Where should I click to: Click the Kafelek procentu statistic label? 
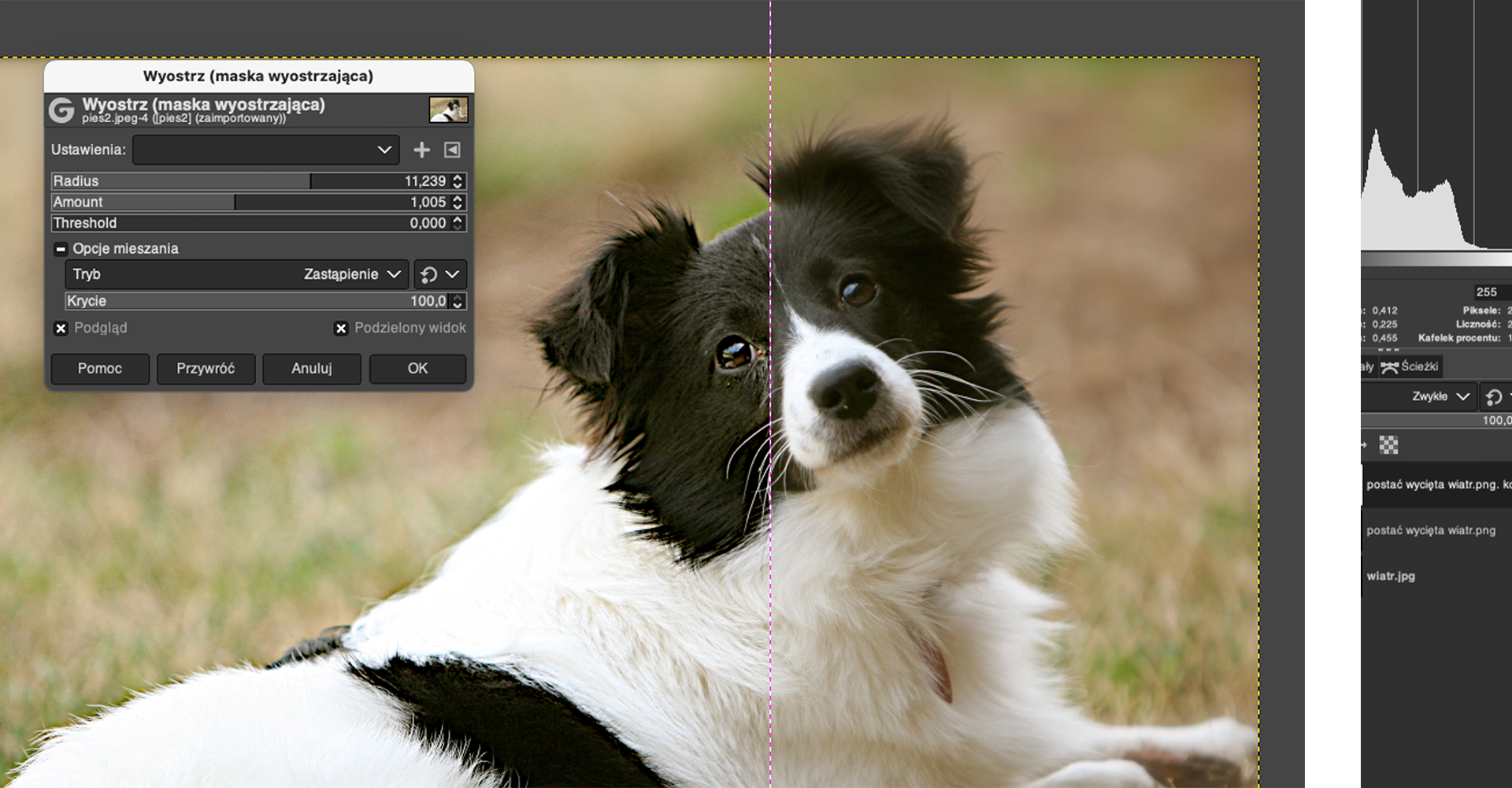(x=1459, y=338)
